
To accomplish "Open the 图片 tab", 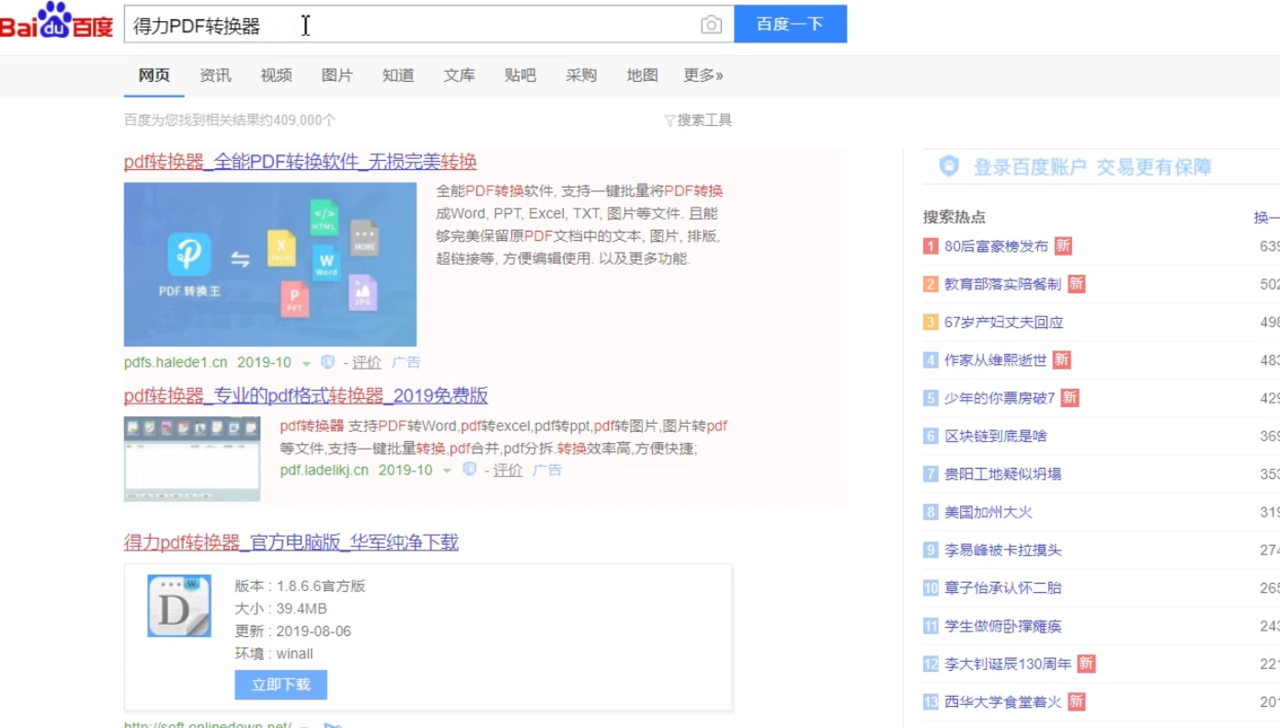I will tap(337, 75).
